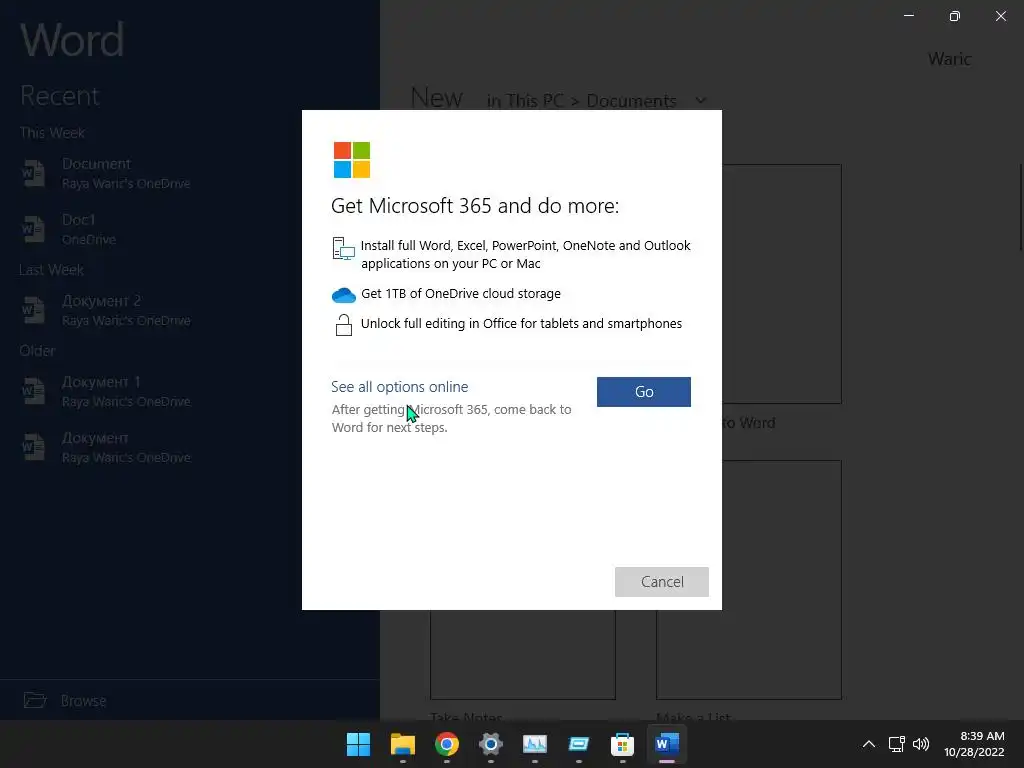Open the performance monitor taskbar icon

[x=534, y=744]
